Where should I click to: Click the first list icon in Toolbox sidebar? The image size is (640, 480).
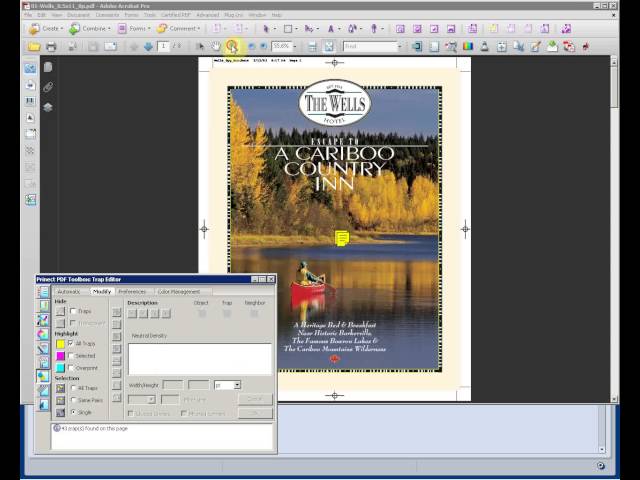pyautogui.click(x=43, y=292)
